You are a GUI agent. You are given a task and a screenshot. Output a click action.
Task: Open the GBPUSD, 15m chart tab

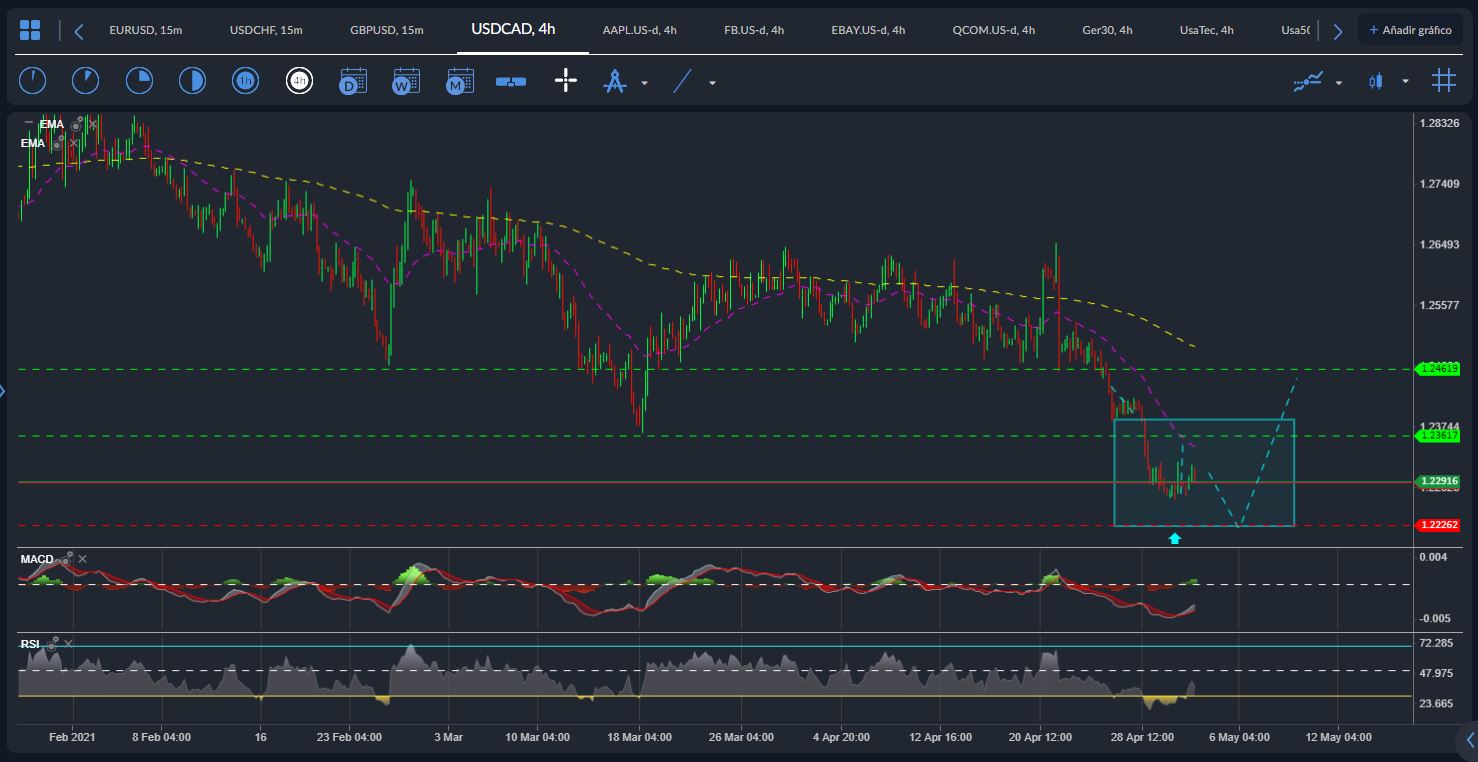point(387,30)
